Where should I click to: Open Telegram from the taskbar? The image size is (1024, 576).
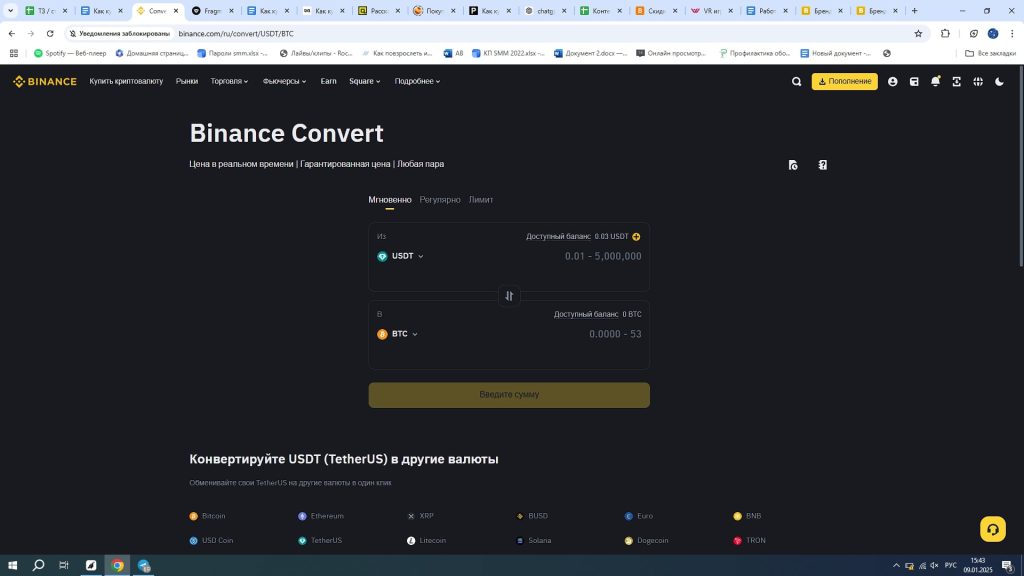point(144,566)
